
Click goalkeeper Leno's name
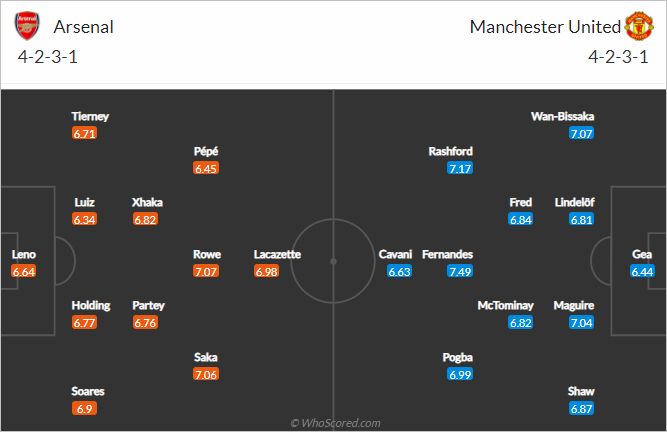24,254
